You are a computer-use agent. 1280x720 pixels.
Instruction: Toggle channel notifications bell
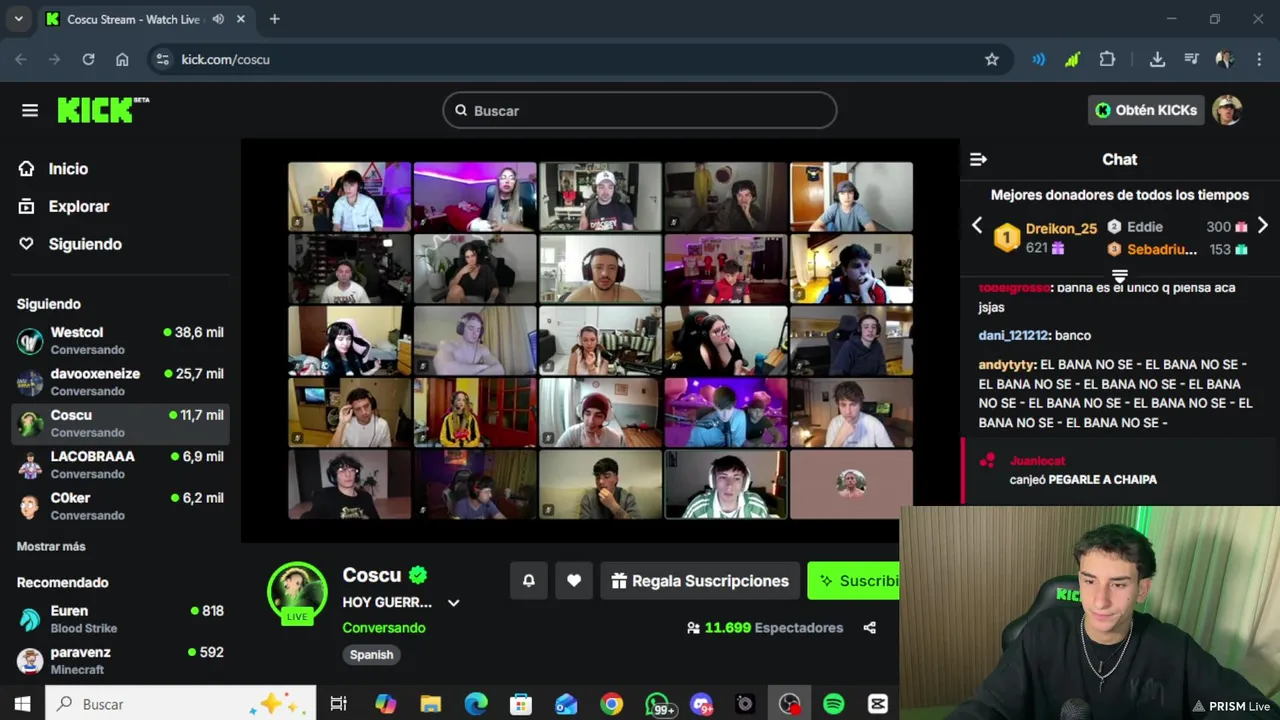[x=529, y=581]
